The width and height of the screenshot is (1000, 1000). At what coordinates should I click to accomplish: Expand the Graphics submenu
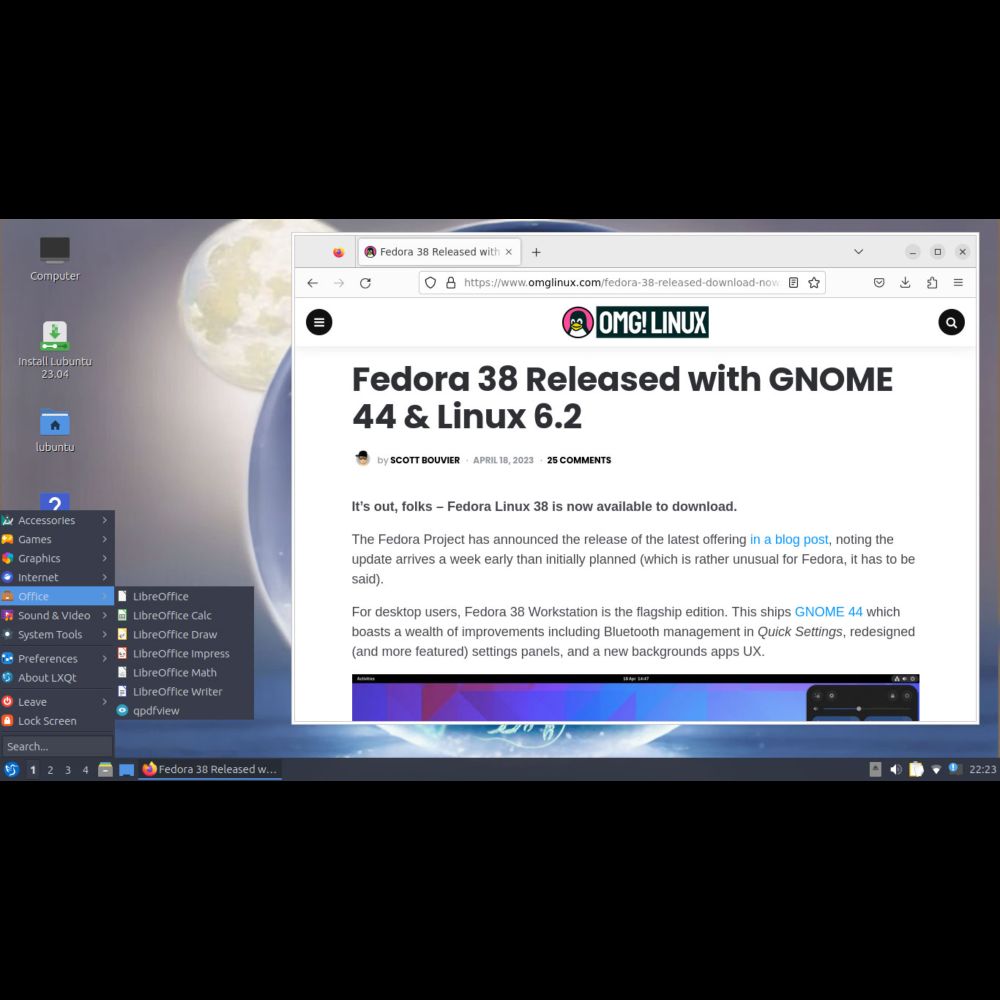[x=57, y=559]
